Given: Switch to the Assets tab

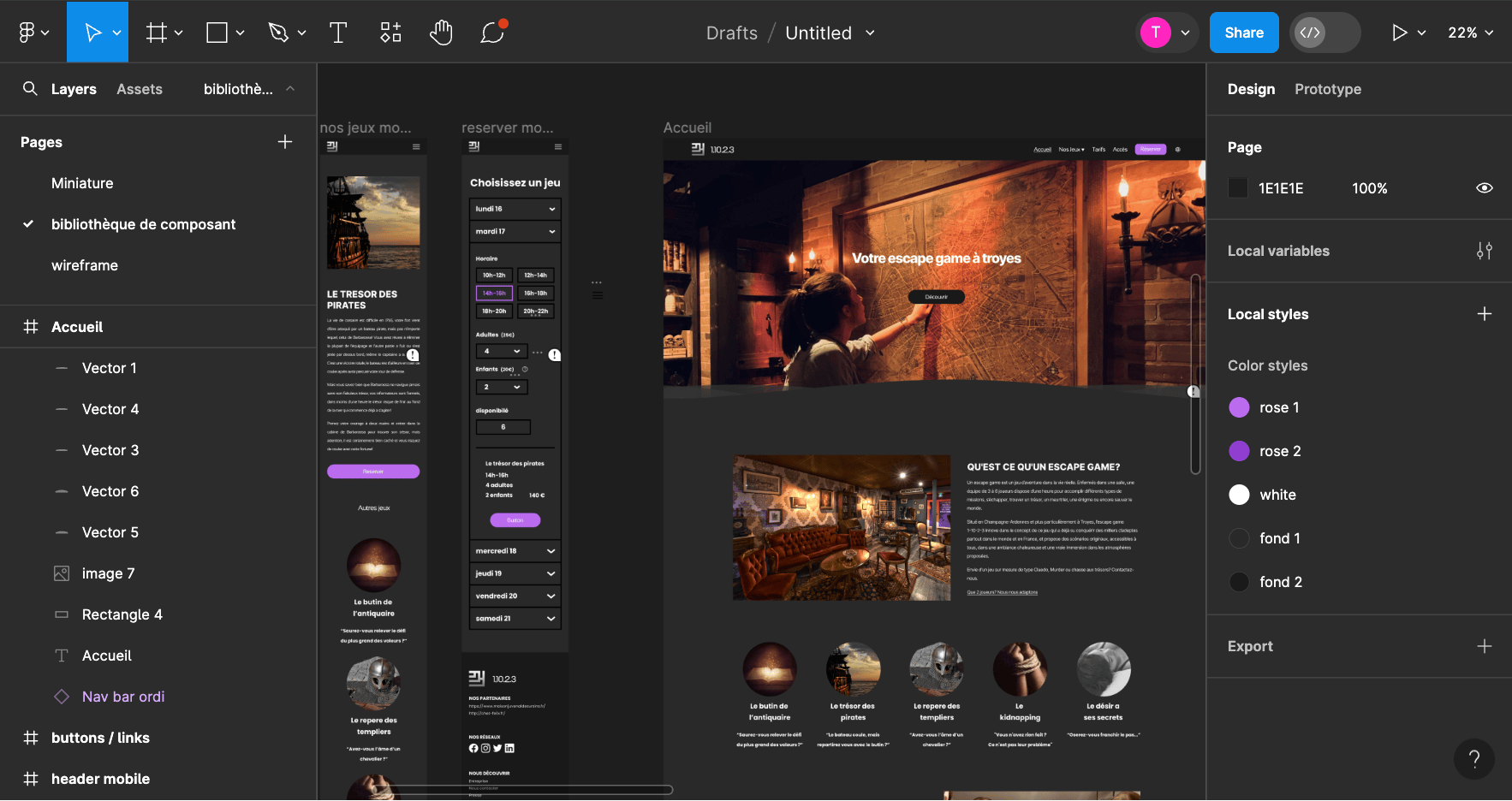Looking at the screenshot, I should (140, 89).
